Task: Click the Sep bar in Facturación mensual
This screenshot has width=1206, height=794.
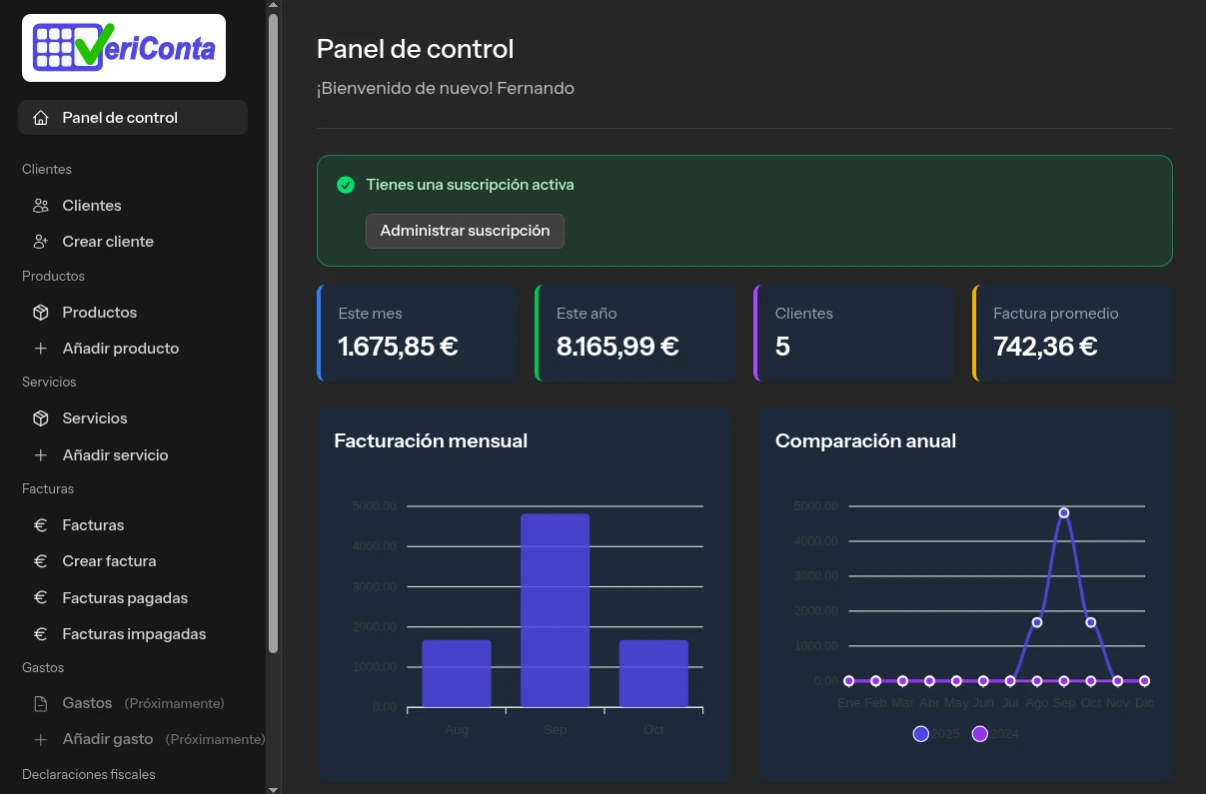Action: 554,610
